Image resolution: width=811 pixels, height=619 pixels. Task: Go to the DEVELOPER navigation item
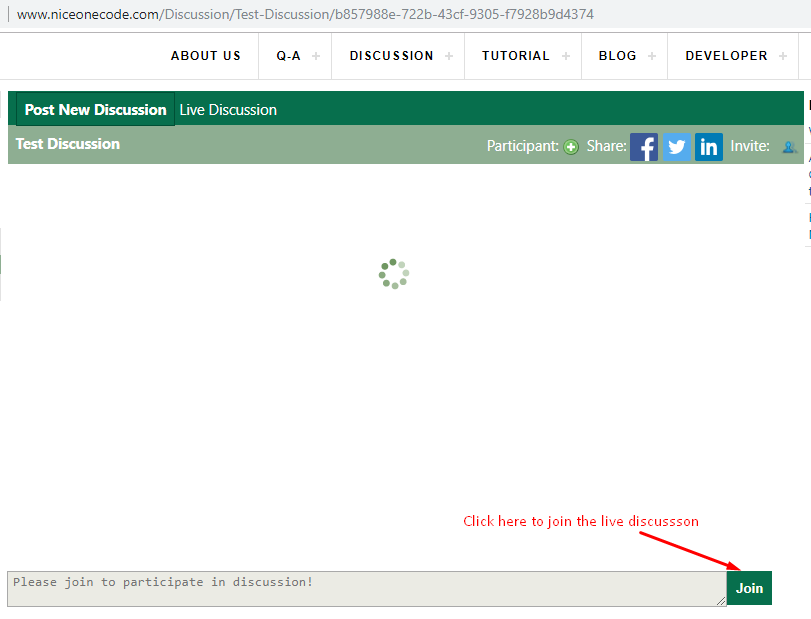pyautogui.click(x=726, y=56)
